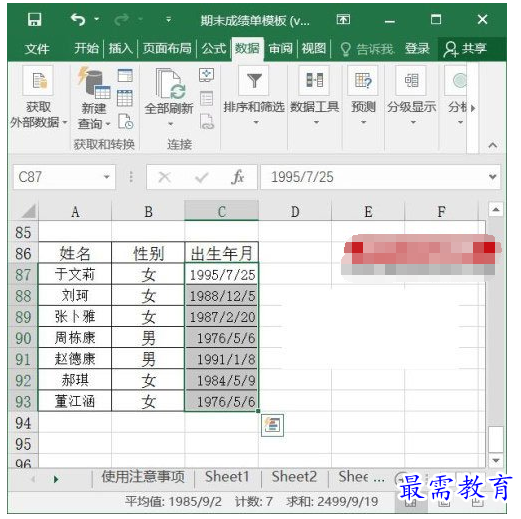Click the 登录 sign-in link
This screenshot has height=519, width=521.
(417, 49)
